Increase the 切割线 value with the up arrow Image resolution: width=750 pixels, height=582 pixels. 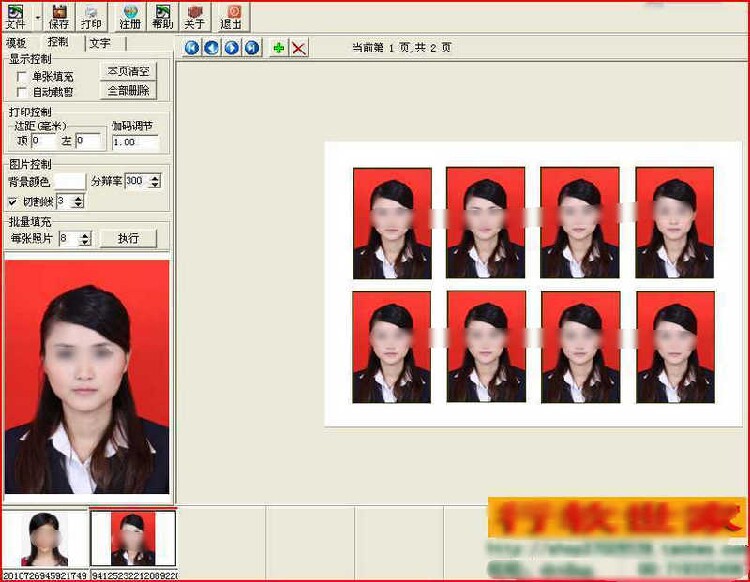[79, 198]
